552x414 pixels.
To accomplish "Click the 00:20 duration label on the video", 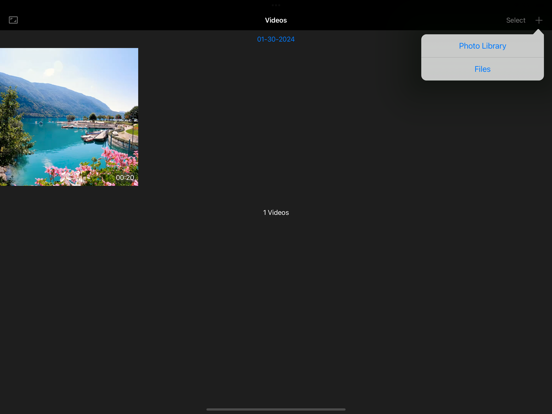I will pos(125,178).
